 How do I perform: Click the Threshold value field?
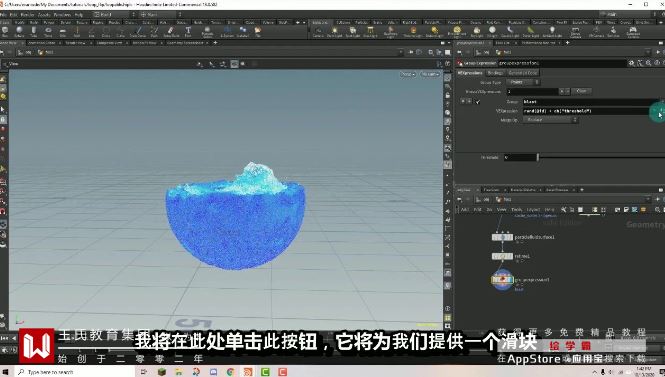(x=520, y=157)
